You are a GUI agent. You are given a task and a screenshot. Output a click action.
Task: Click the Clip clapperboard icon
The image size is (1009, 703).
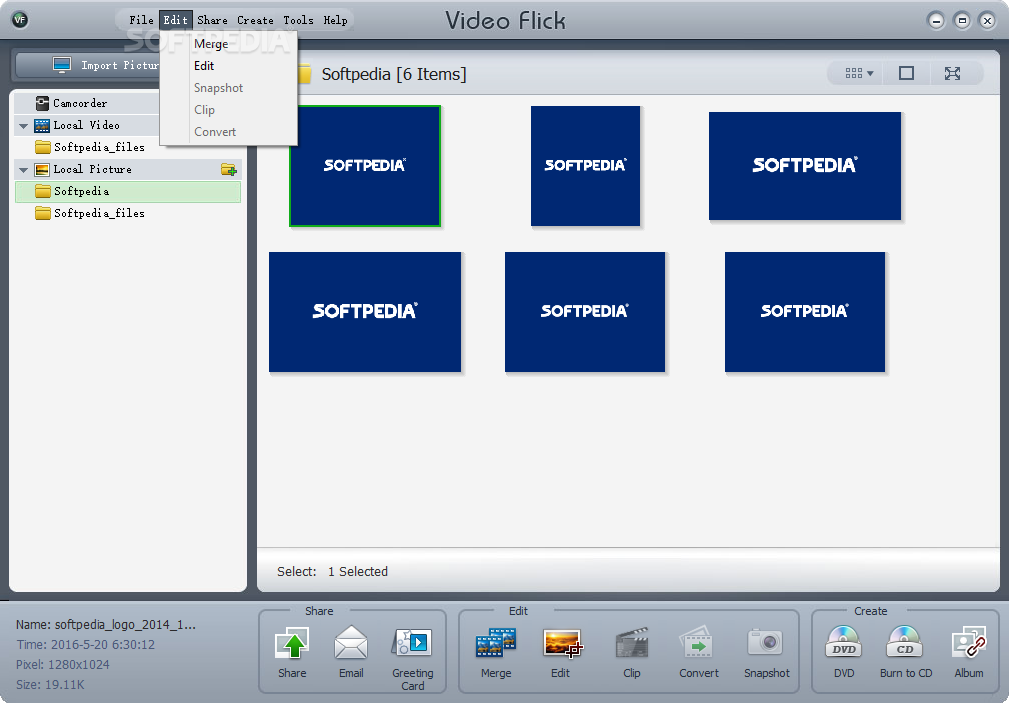(x=631, y=644)
